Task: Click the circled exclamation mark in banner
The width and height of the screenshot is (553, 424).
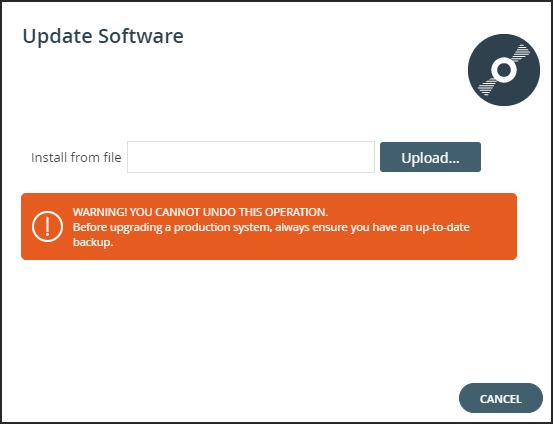Action: (47, 226)
